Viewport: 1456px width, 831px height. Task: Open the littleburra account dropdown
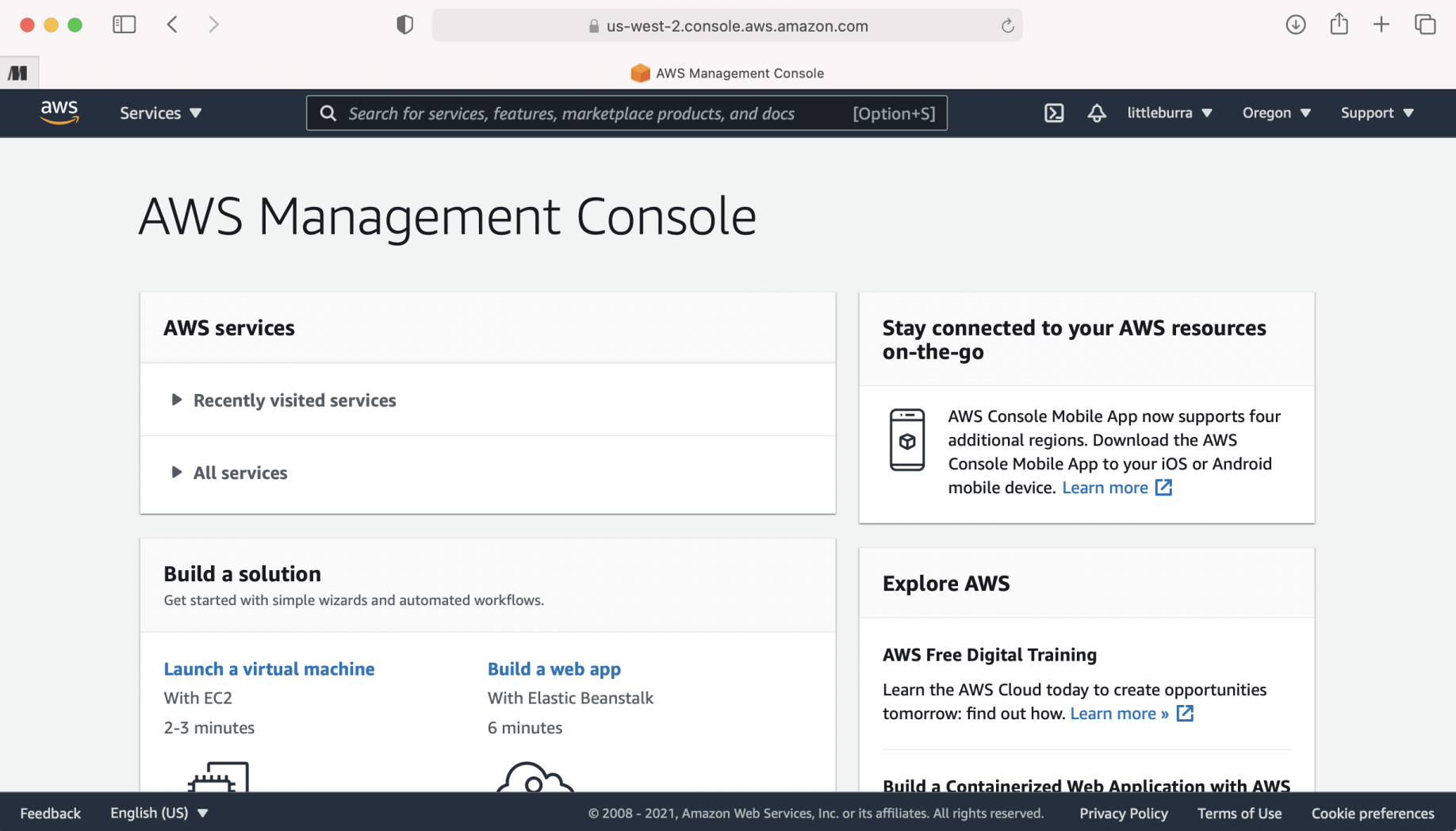point(1170,113)
